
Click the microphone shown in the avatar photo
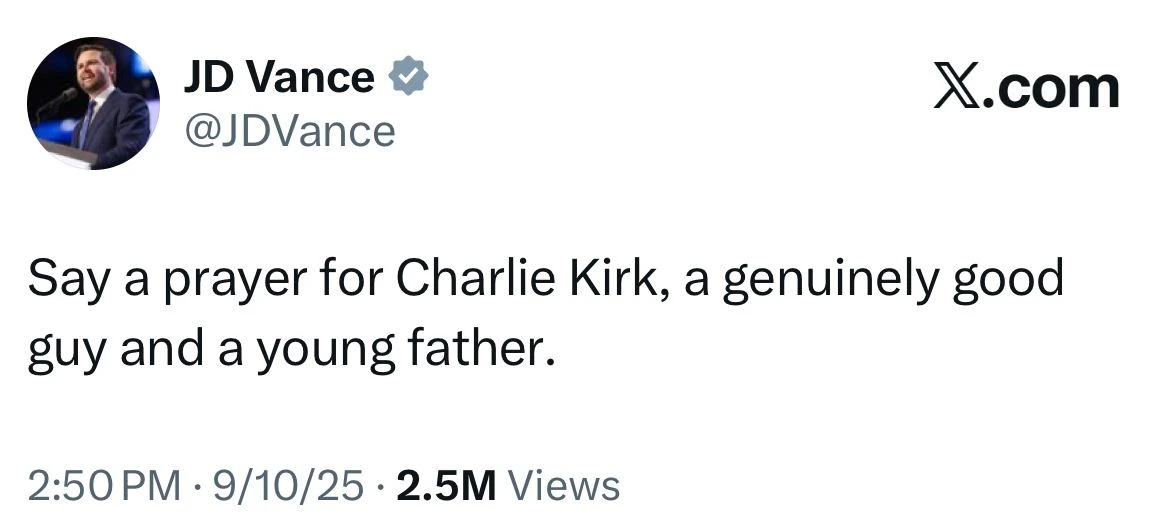click(66, 95)
